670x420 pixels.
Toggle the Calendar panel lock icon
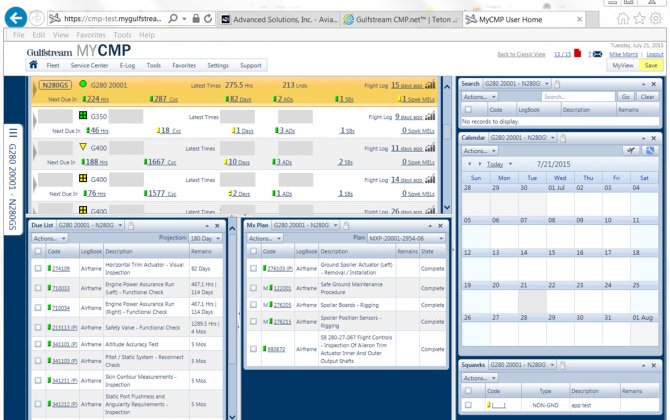pos(563,138)
